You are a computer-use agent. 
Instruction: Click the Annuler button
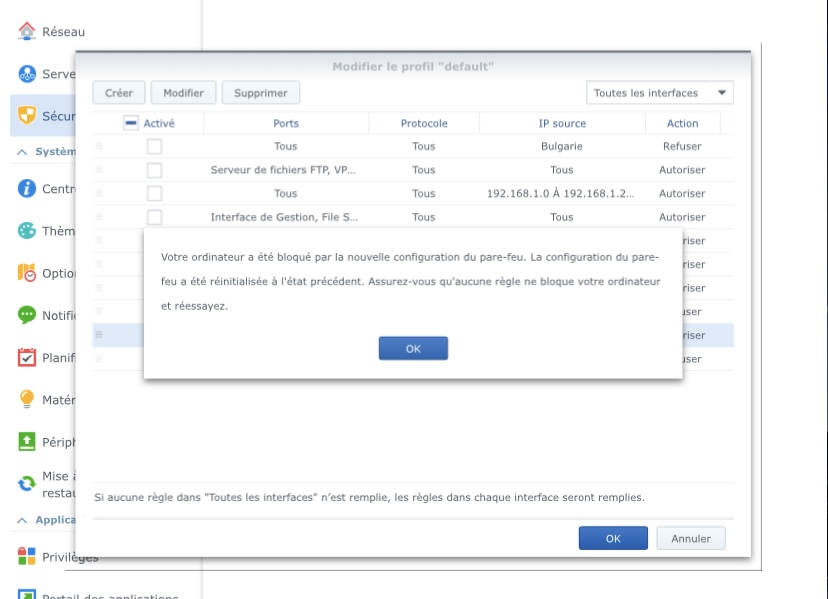[x=691, y=538]
